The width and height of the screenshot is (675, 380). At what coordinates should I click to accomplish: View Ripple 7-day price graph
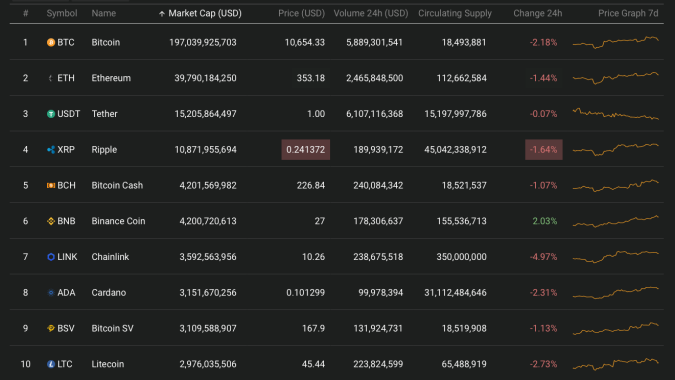click(x=616, y=149)
